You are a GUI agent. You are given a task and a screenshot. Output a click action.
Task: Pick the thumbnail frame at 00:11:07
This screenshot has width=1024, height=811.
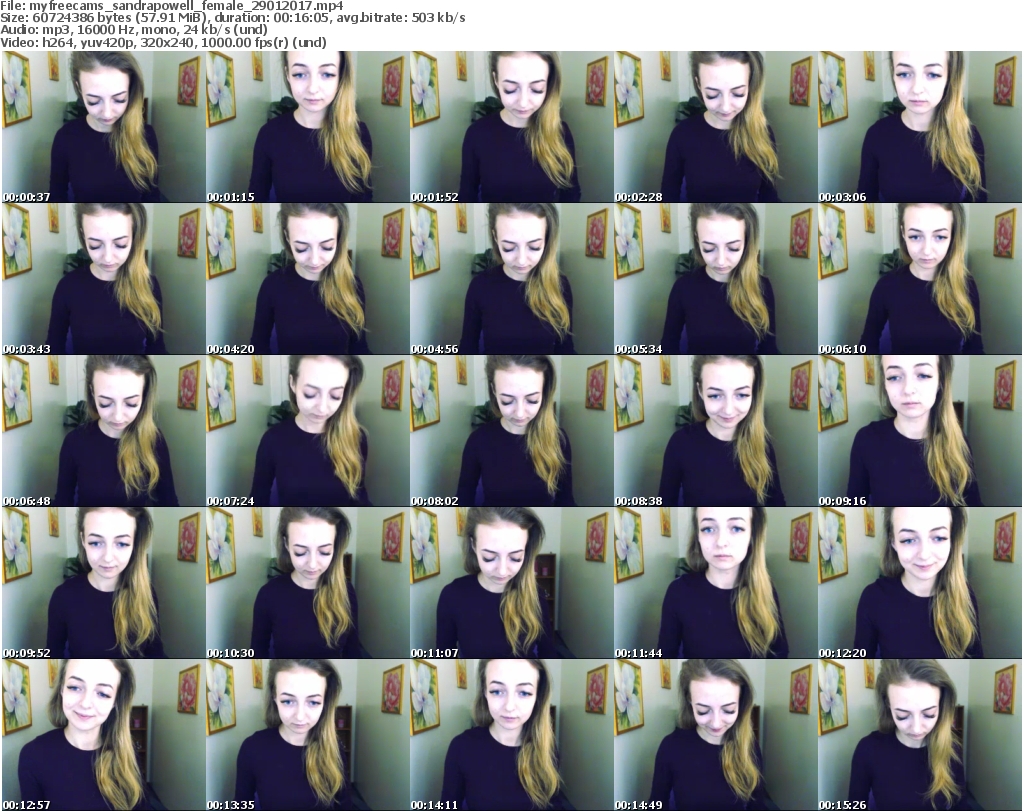pos(511,583)
